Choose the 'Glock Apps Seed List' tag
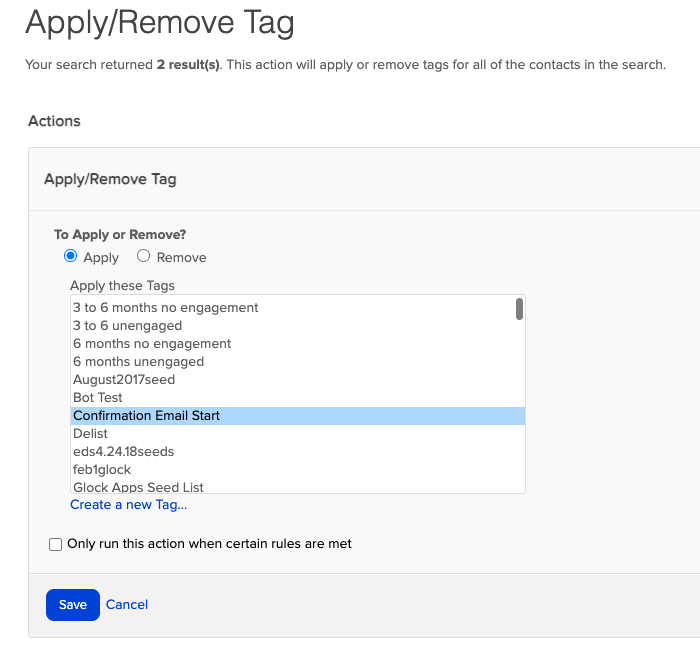The image size is (700, 650). point(138,487)
